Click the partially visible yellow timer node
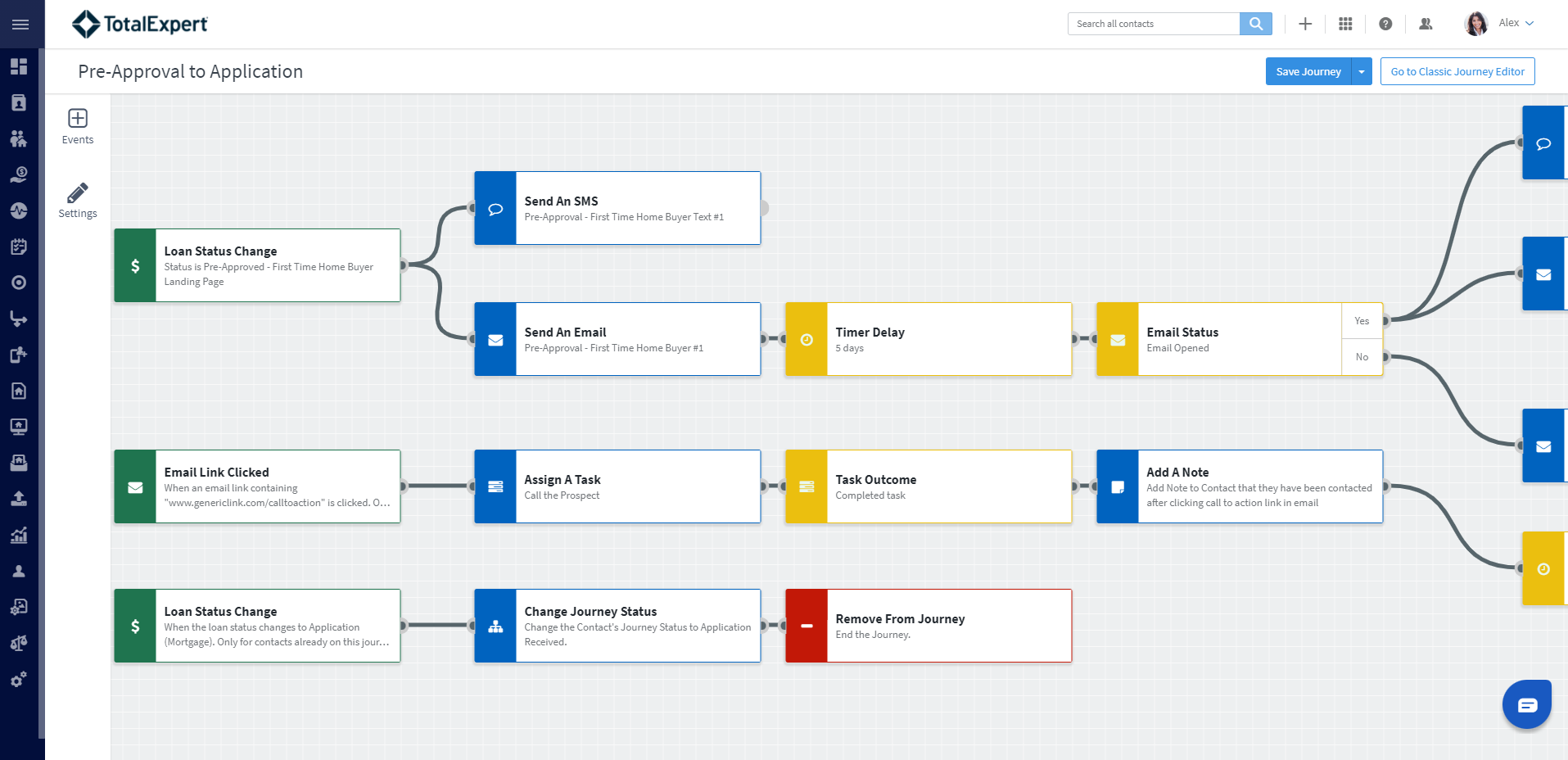This screenshot has height=760, width=1568. (x=1544, y=568)
